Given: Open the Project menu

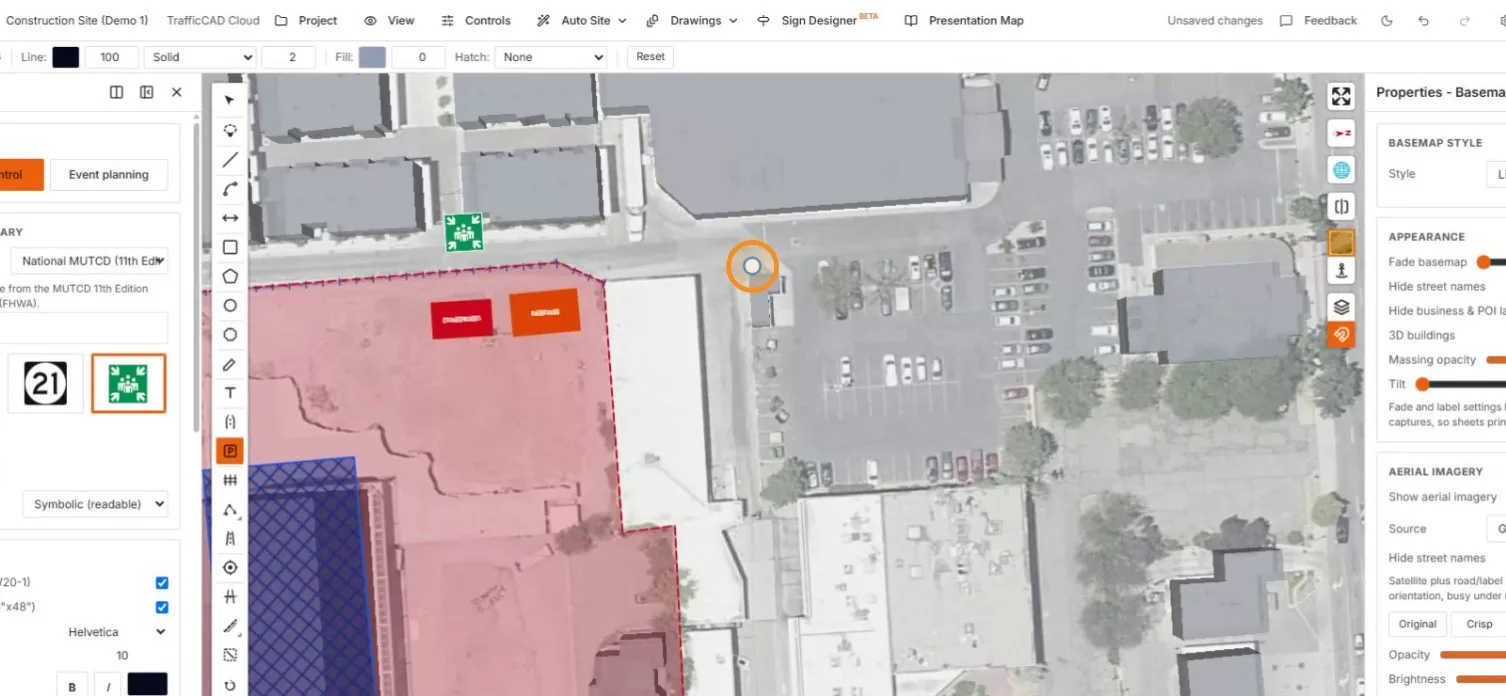Looking at the screenshot, I should click(x=306, y=20).
